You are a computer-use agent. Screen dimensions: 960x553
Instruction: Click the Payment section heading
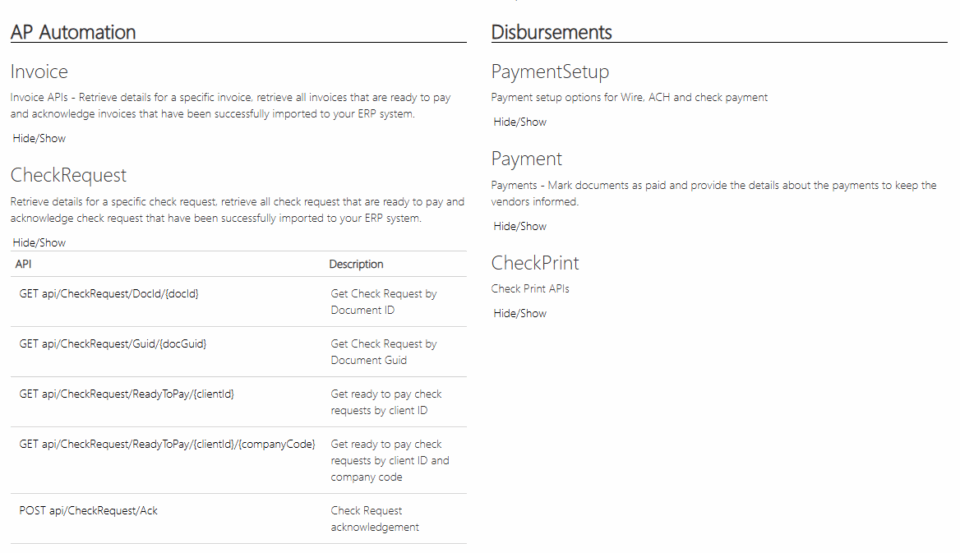tap(526, 160)
